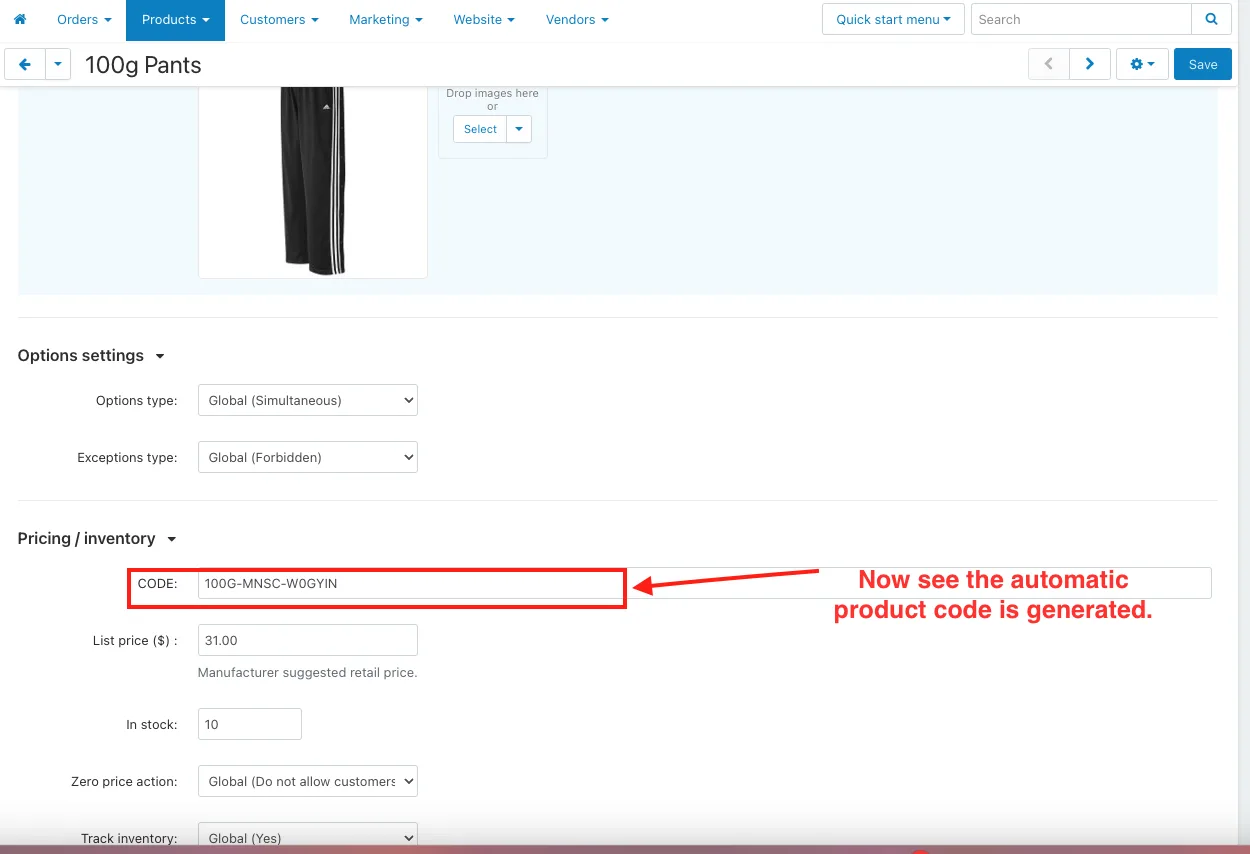Click Select to upload an image
Image resolution: width=1250 pixels, height=854 pixels.
(x=480, y=129)
